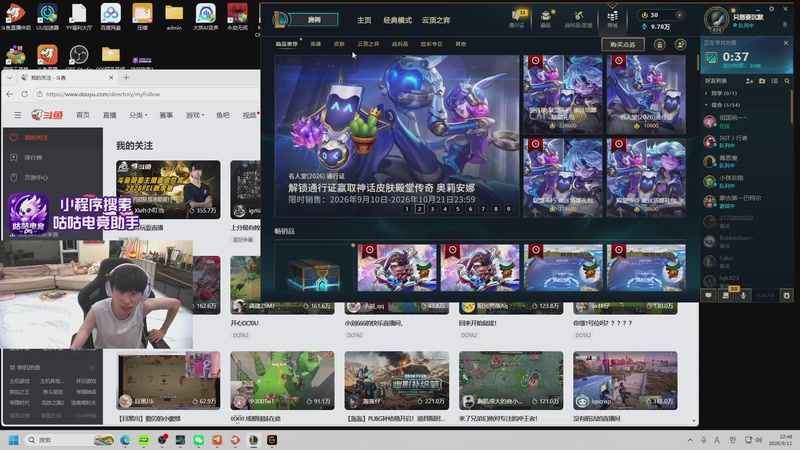Toggle the notification bell under profile
The image size is (800, 450).
(785, 24)
